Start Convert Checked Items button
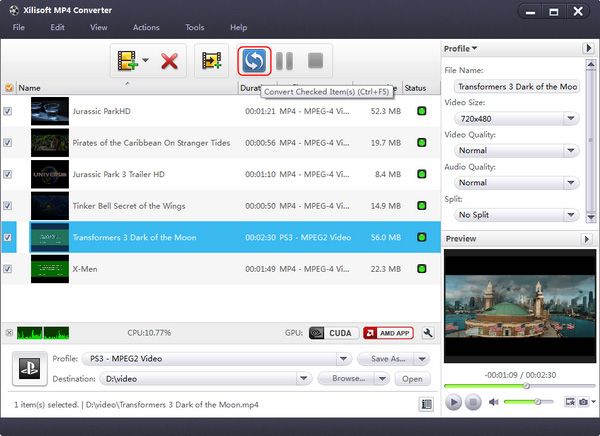600x436 pixels. 254,61
